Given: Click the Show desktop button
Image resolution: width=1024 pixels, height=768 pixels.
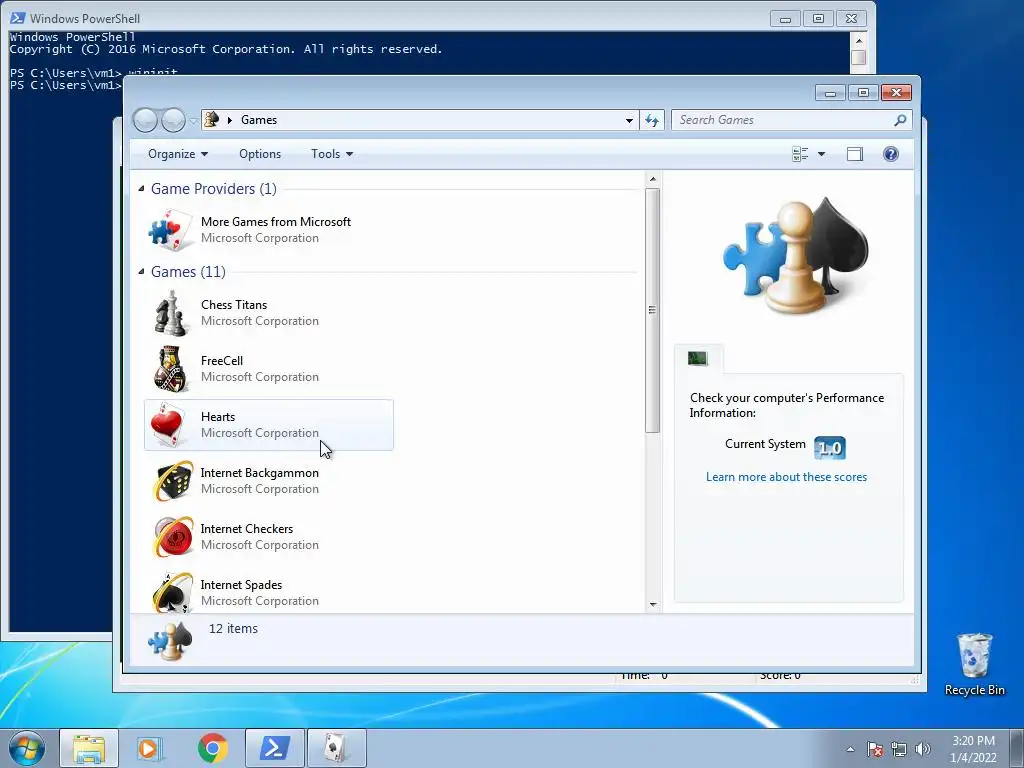Looking at the screenshot, I should pyautogui.click(x=1017, y=748).
